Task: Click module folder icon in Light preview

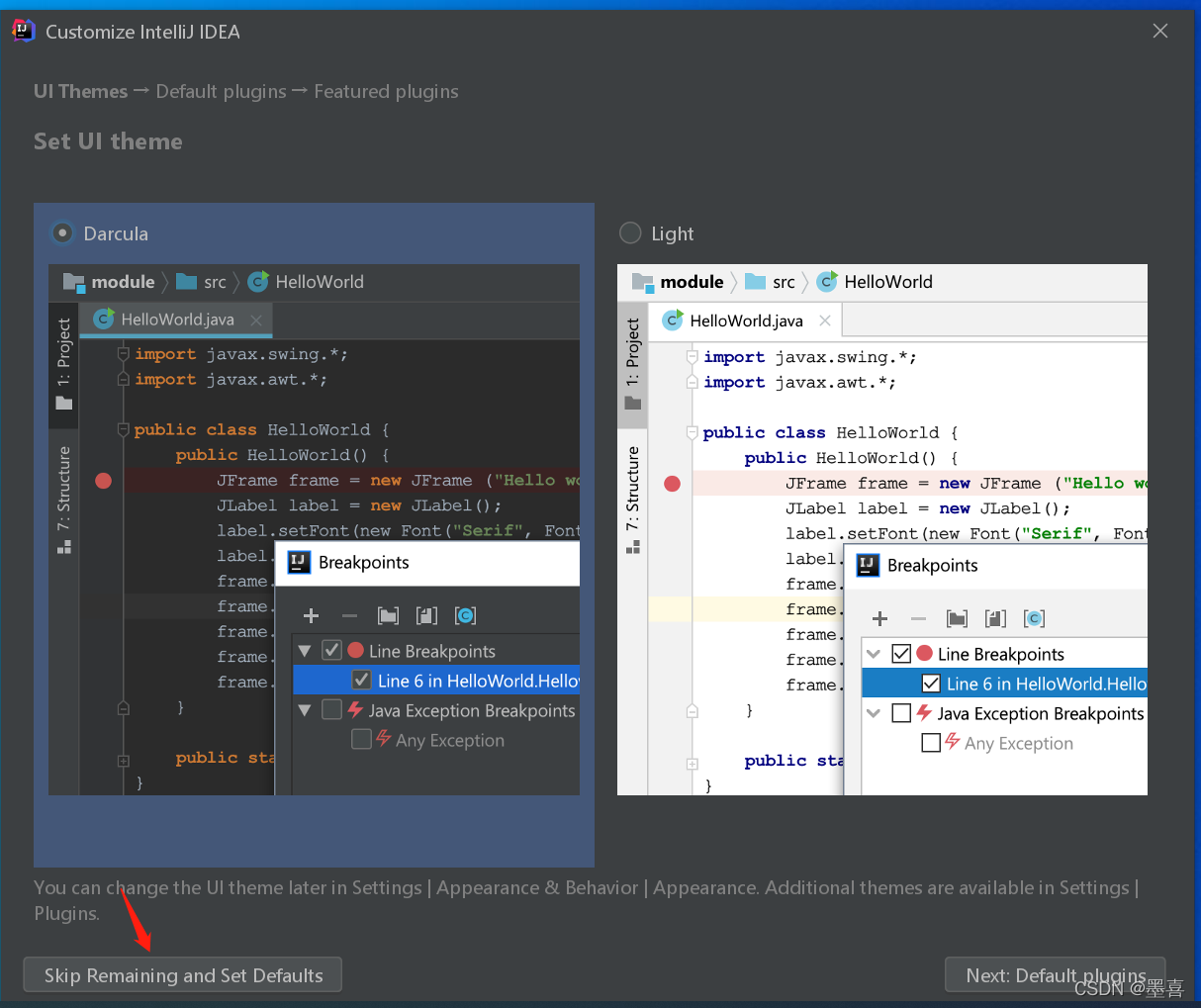Action: coord(643,282)
